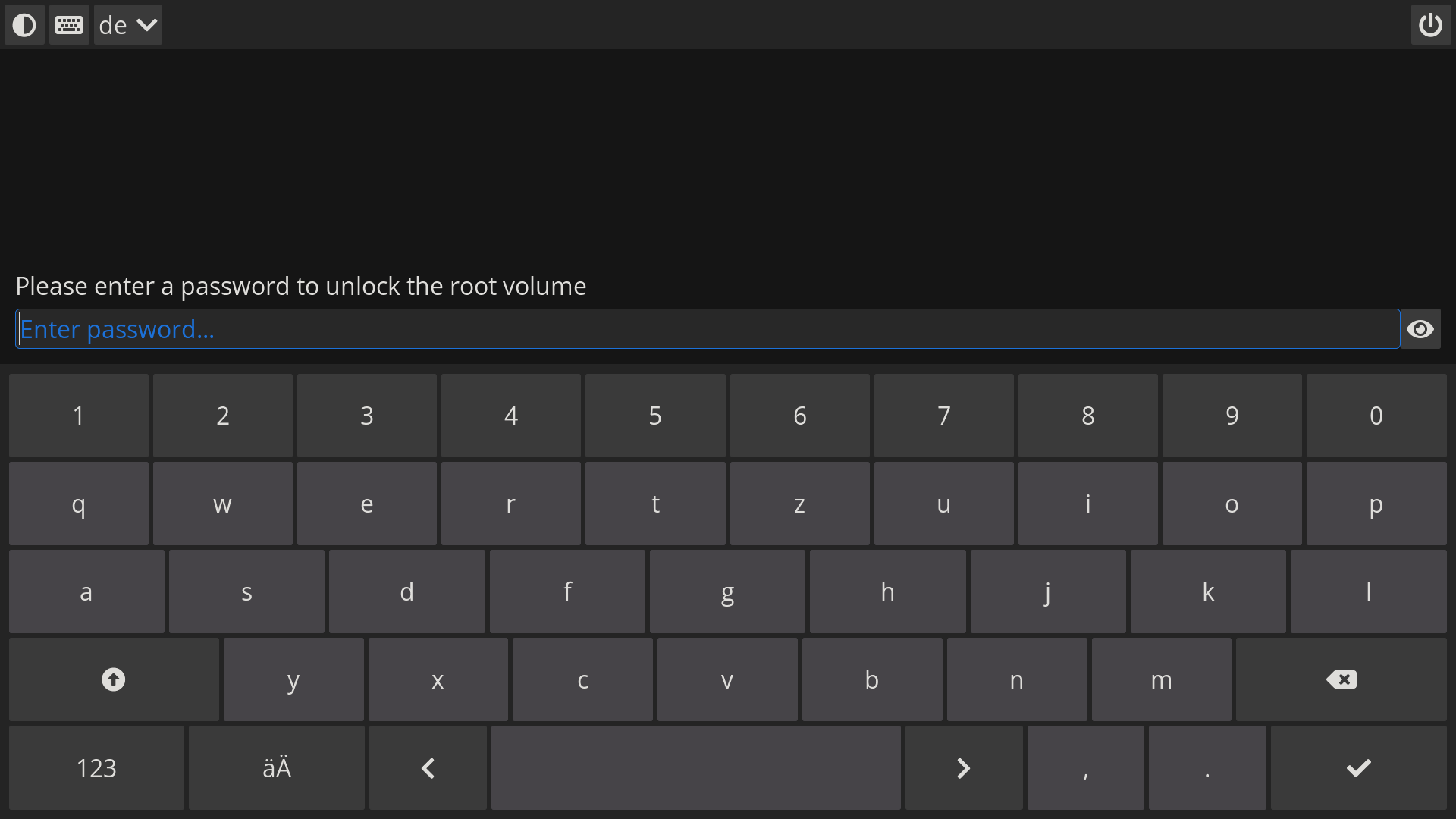
Task: Tap the "z" key
Action: tap(799, 504)
